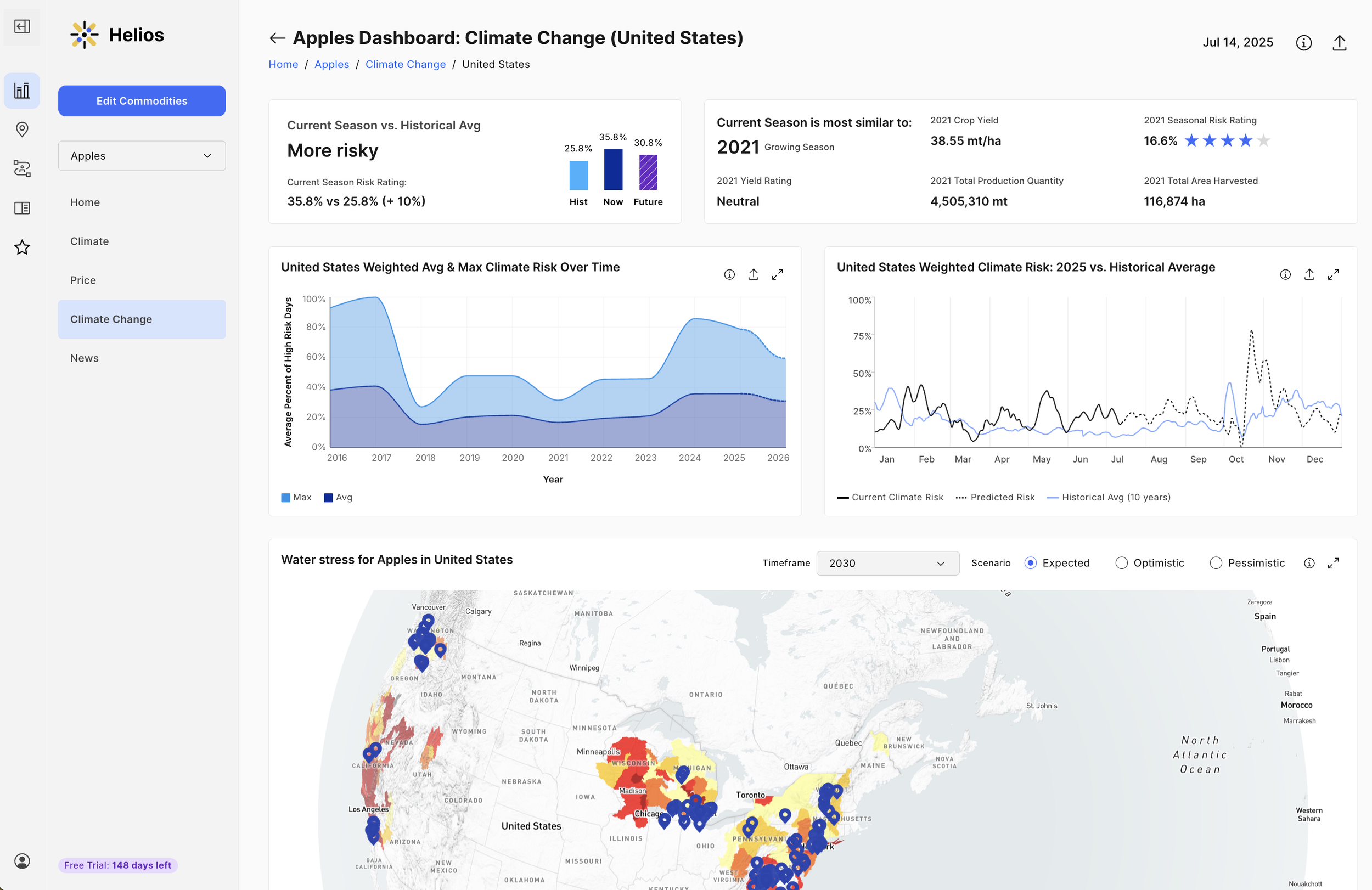Viewport: 1372px width, 890px height.
Task: Export dashboard using top-right share icon
Action: tap(1339, 43)
